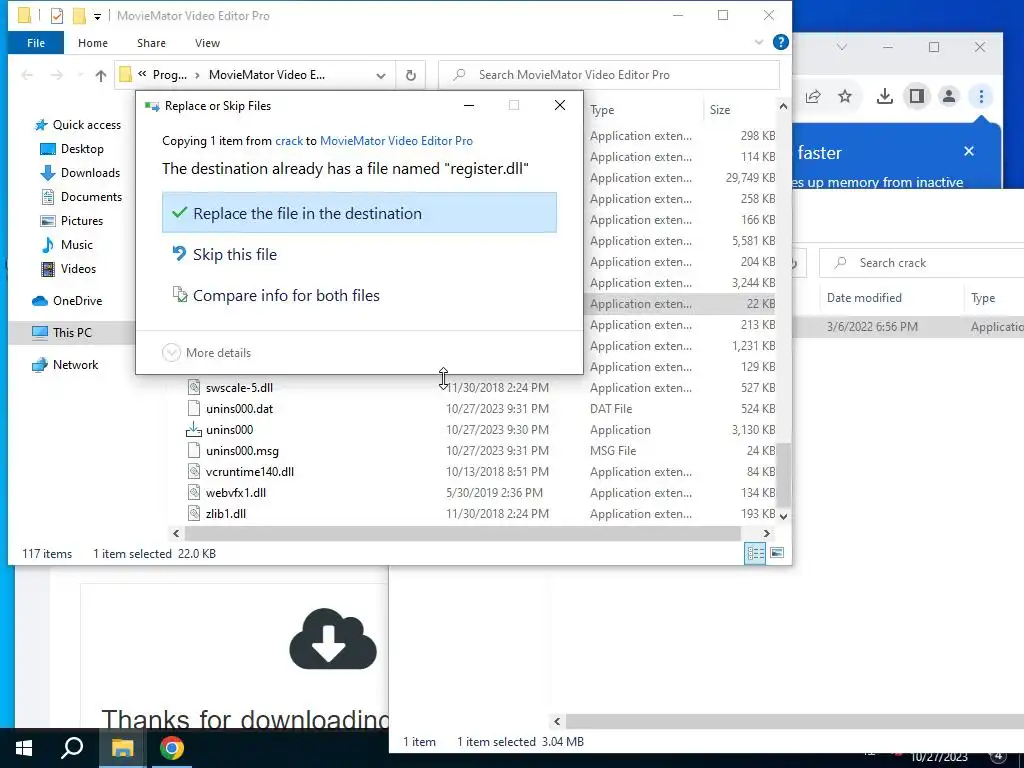Open the crack source folder link

[x=289, y=141]
